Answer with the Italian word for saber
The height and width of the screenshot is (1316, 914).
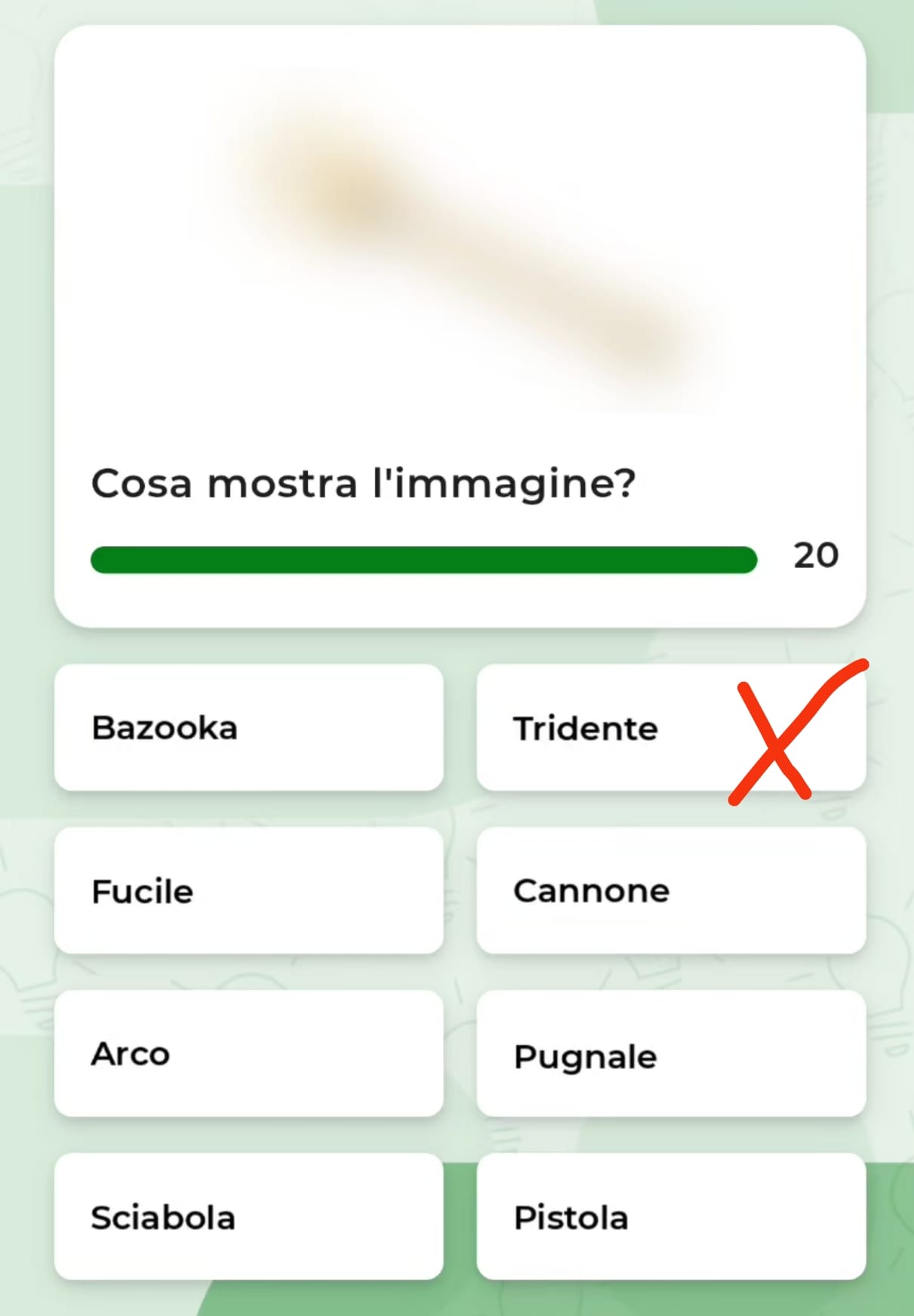click(x=248, y=1216)
